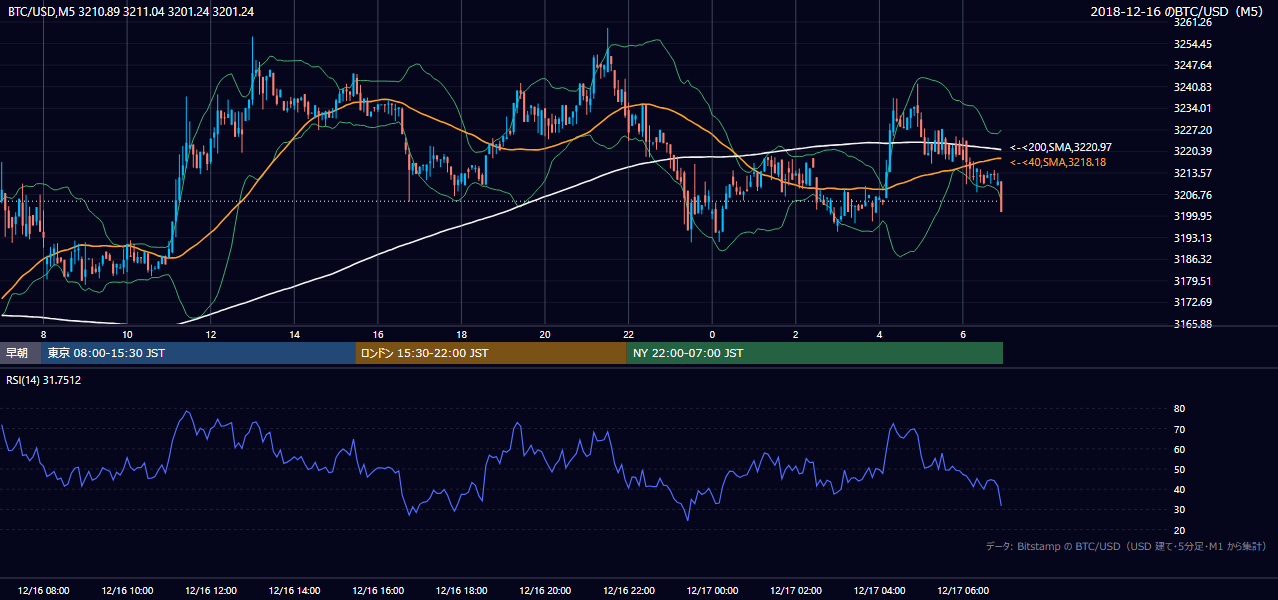The height and width of the screenshot is (600, 1278).
Task: Click the 12/16 22:00 time label
Action: pyautogui.click(x=629, y=591)
